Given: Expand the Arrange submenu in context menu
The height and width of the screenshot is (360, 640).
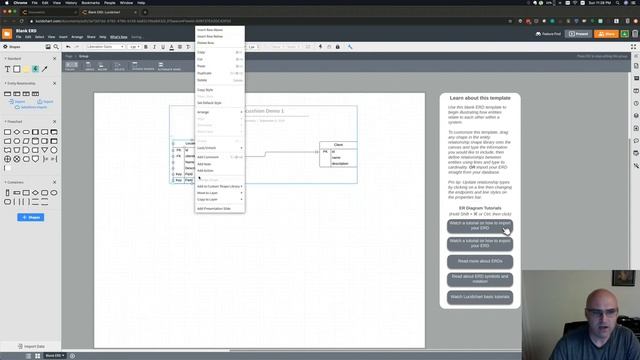Looking at the screenshot, I should (x=220, y=112).
